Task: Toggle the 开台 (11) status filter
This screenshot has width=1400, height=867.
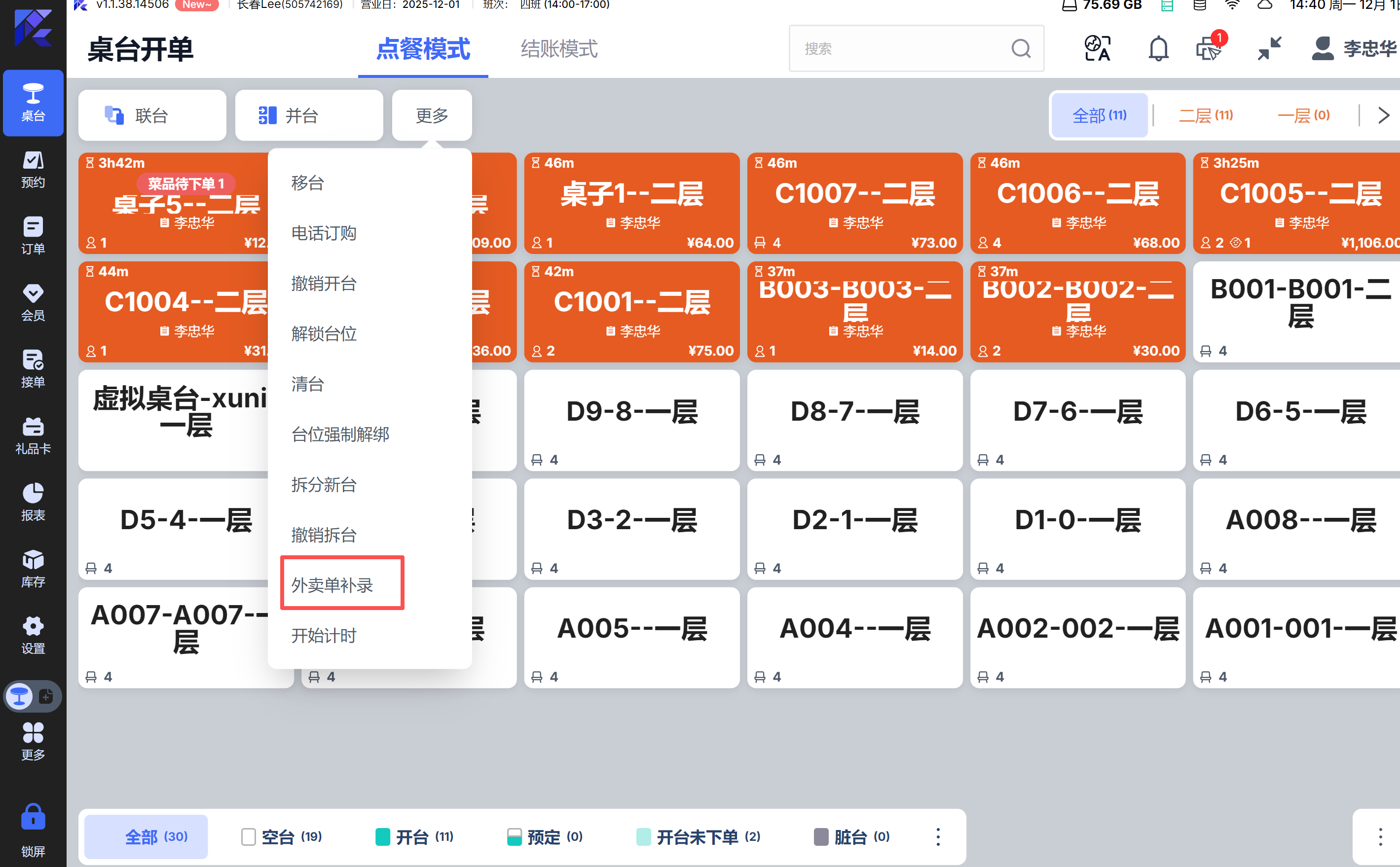Action: (414, 836)
